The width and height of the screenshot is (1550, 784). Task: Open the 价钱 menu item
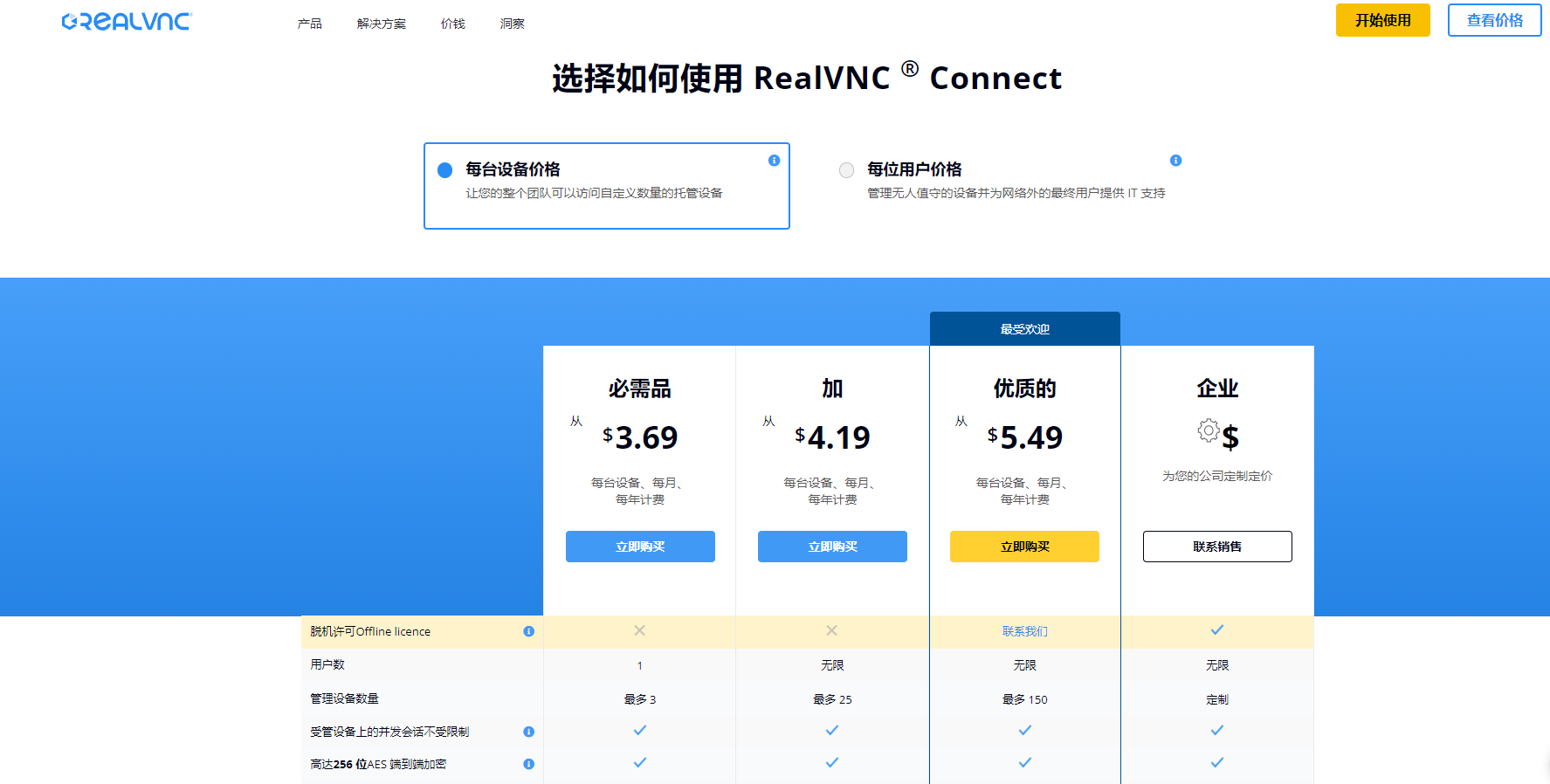[453, 24]
